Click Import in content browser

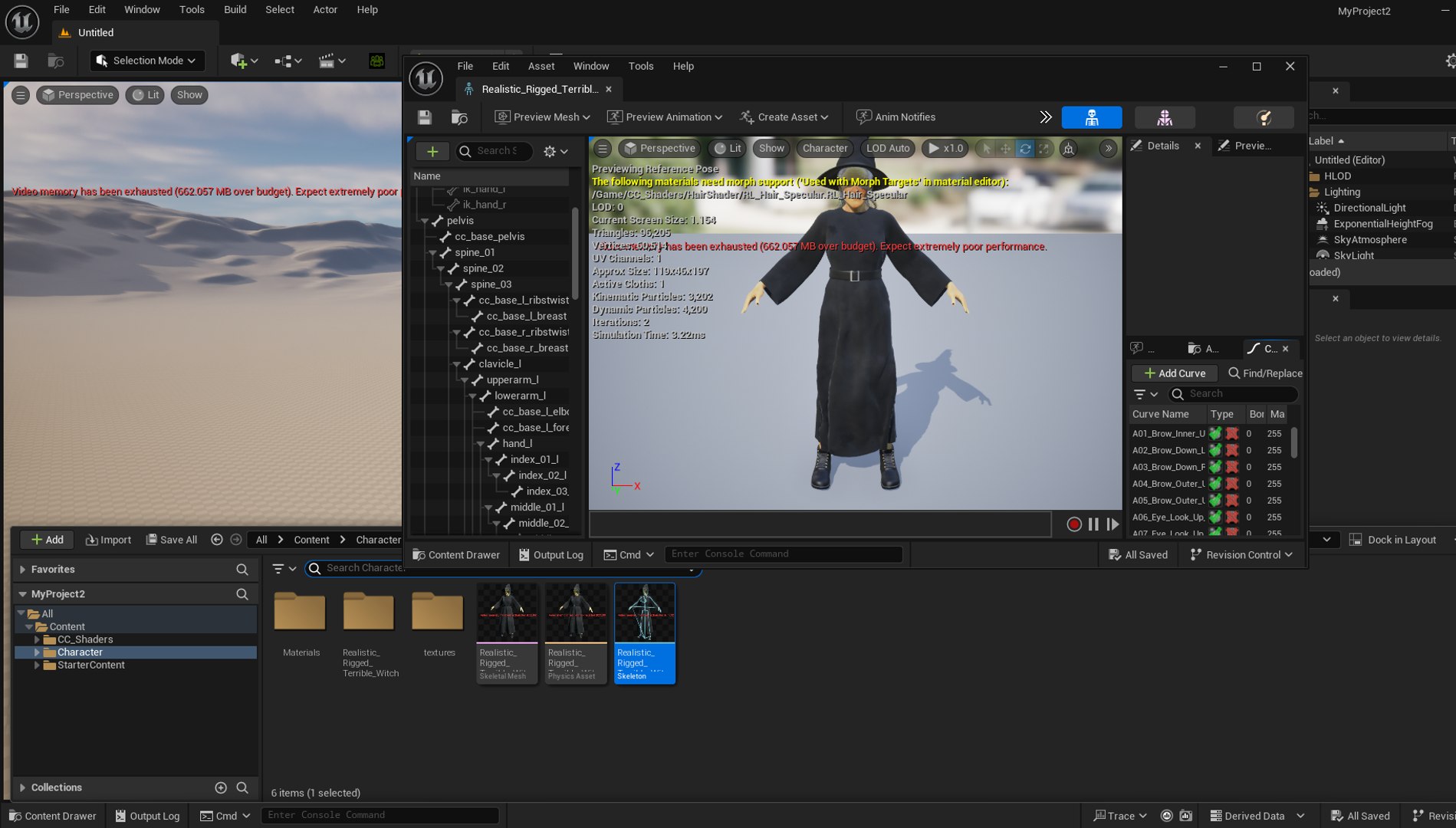pyautogui.click(x=108, y=540)
